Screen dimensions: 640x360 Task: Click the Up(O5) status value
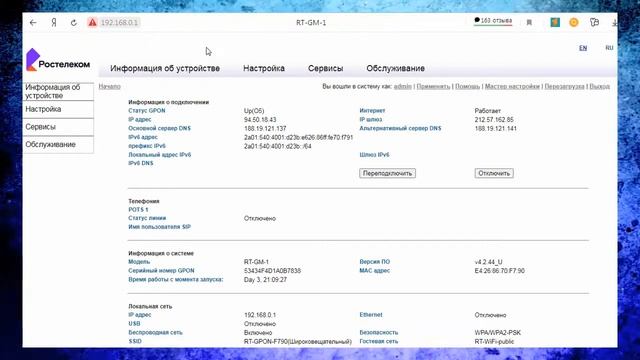(x=254, y=111)
